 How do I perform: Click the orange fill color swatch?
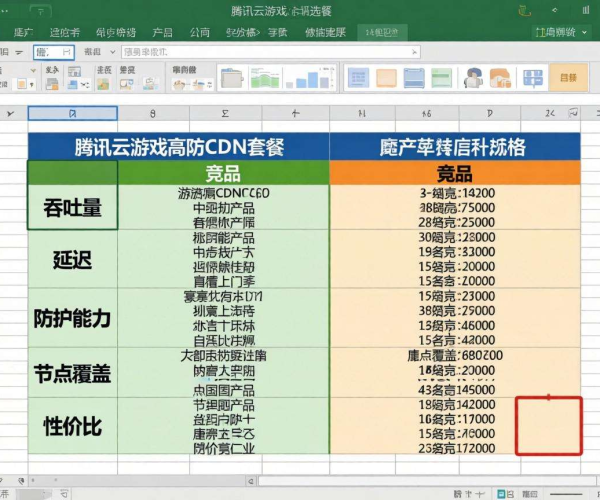(x=21, y=84)
